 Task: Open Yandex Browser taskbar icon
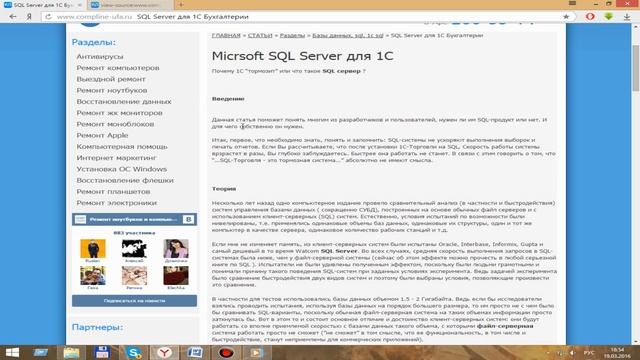pos(164,353)
